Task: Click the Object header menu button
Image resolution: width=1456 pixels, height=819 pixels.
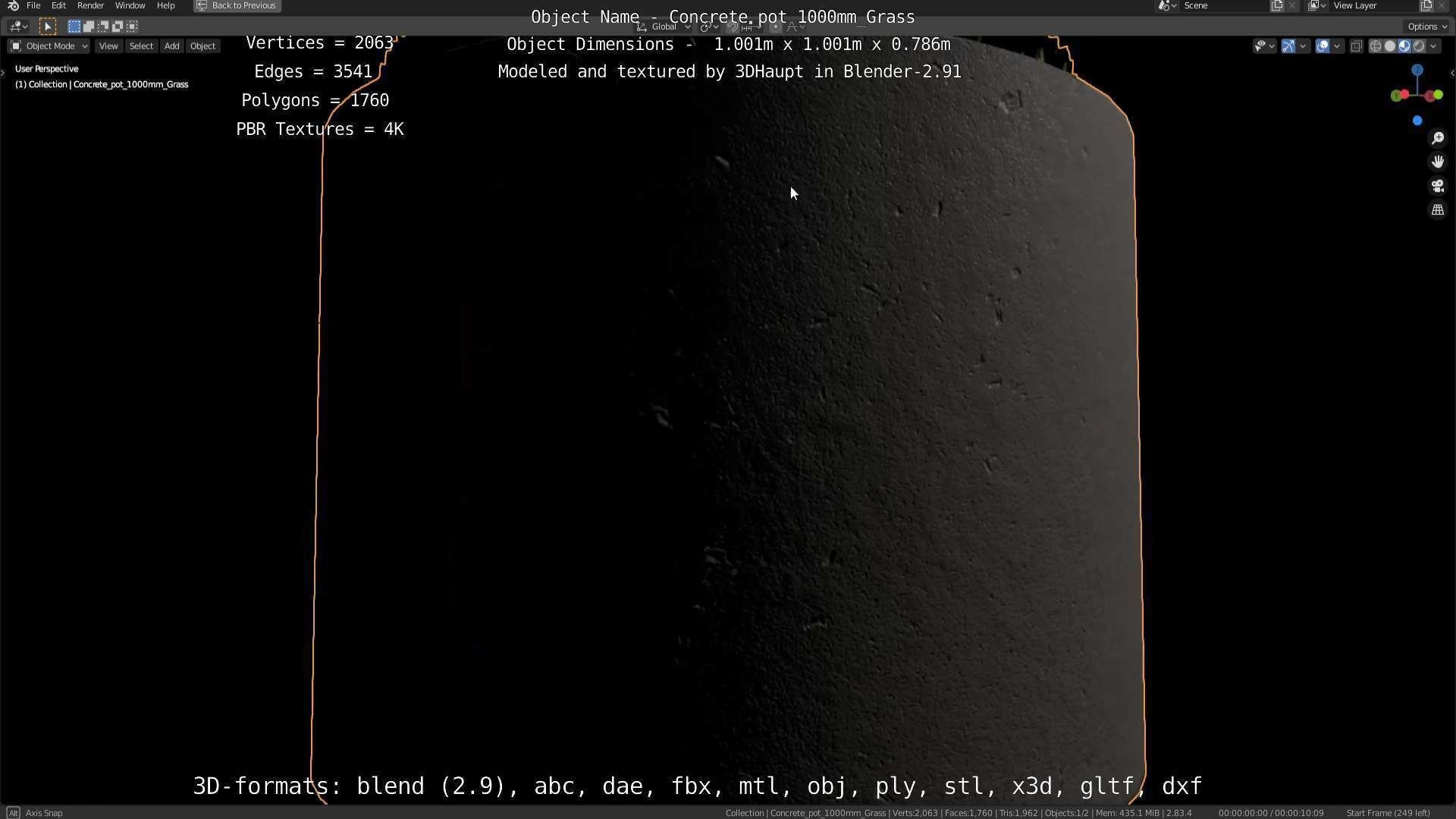Action: pos(202,46)
